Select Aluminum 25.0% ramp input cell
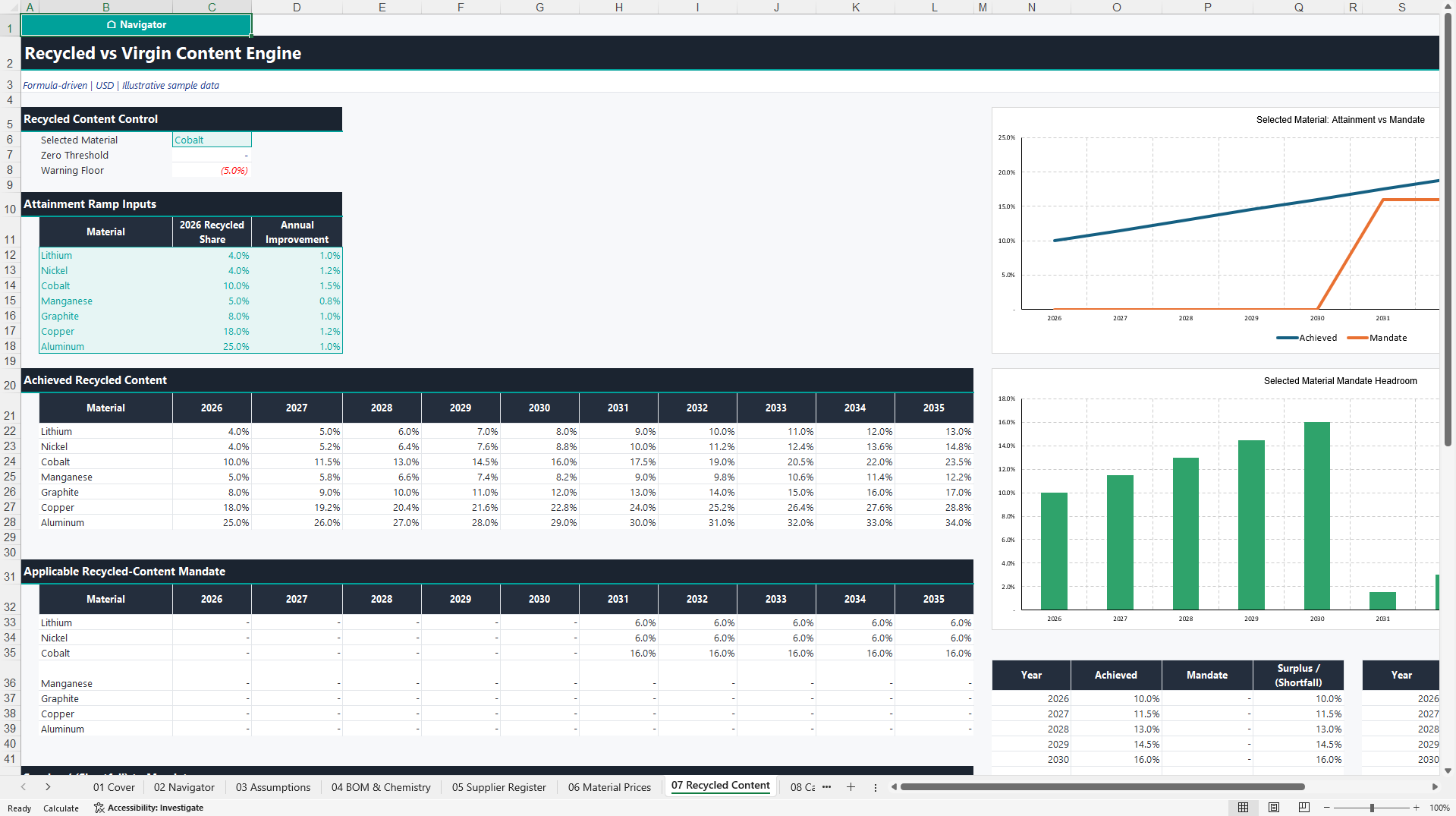This screenshot has width=1456, height=816. (x=212, y=346)
